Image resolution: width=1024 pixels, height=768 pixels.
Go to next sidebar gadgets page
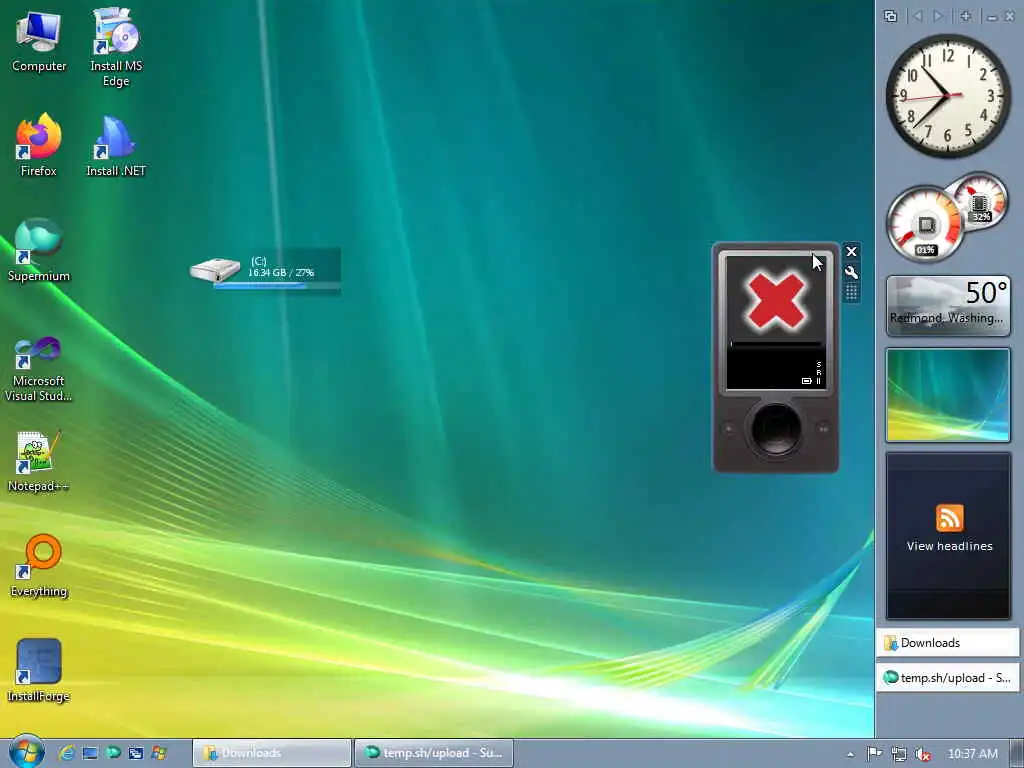coord(938,16)
